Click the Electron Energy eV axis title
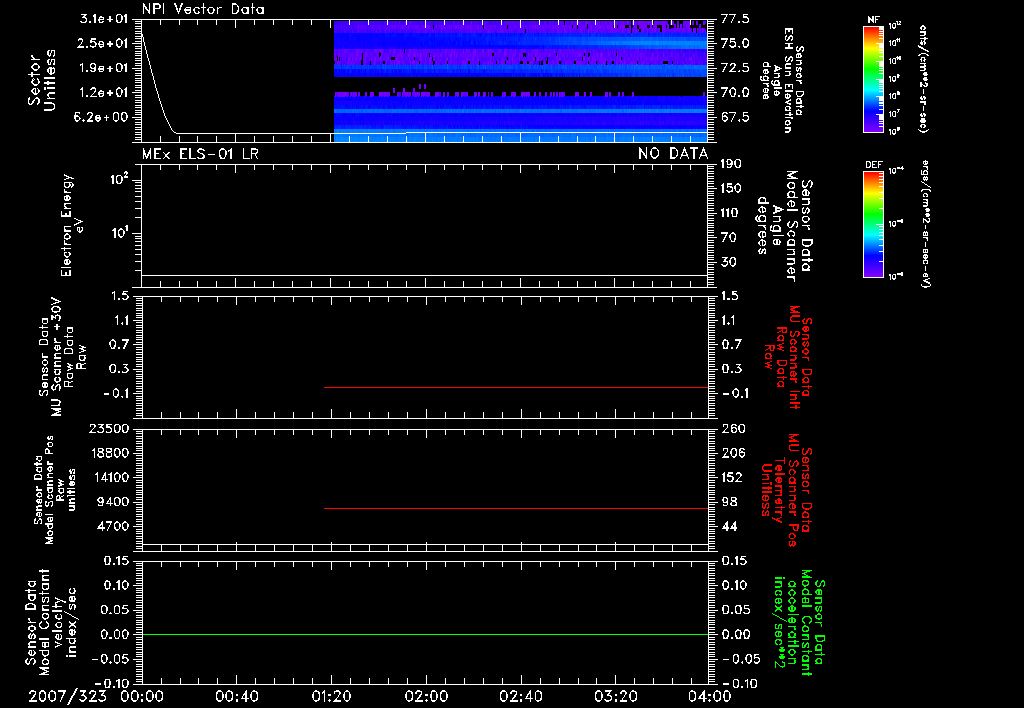Image resolution: width=1024 pixels, height=708 pixels. coord(71,225)
